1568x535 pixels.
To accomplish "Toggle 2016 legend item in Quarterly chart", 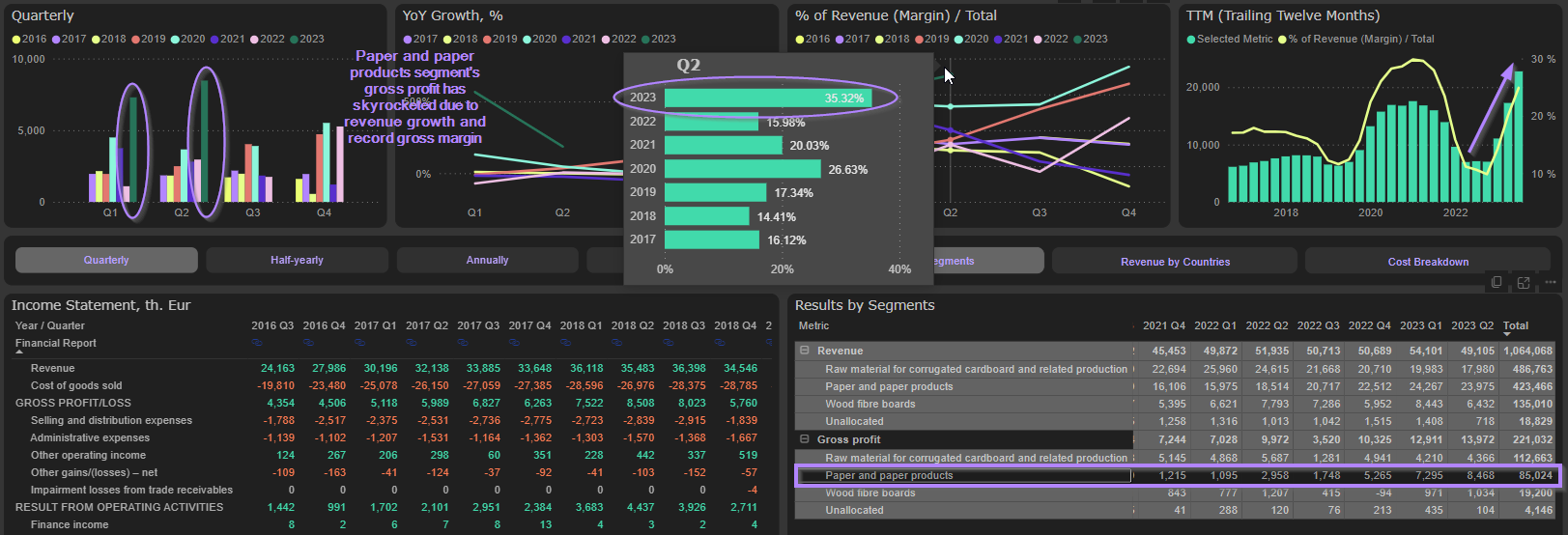I will tap(29, 40).
